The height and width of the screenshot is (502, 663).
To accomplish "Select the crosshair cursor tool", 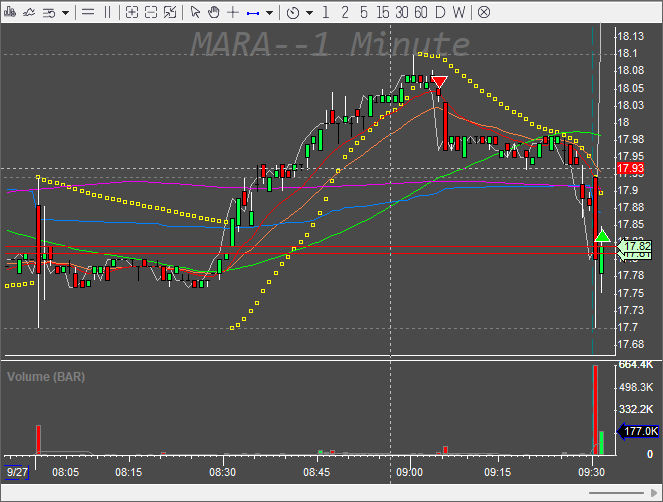I will pos(233,13).
